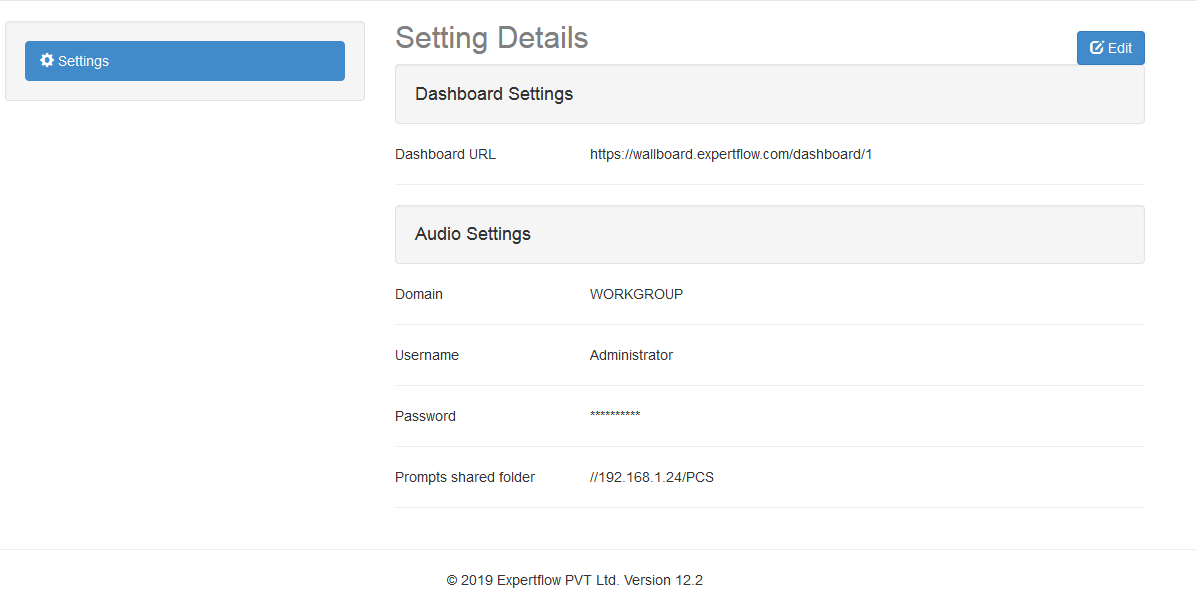
Task: Expand the Dashboard Settings section header
Action: click(494, 93)
